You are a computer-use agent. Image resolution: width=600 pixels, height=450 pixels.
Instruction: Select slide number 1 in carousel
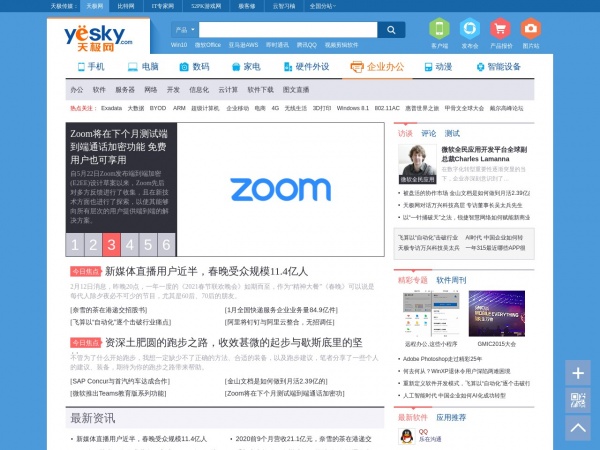[75, 245]
